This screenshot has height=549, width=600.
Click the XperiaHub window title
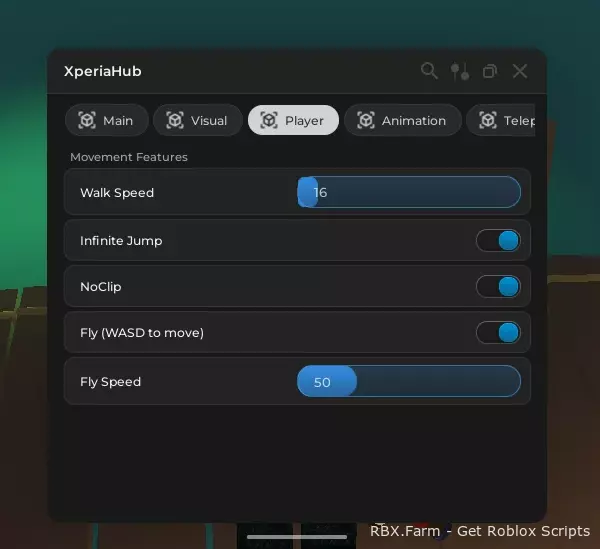pos(103,71)
